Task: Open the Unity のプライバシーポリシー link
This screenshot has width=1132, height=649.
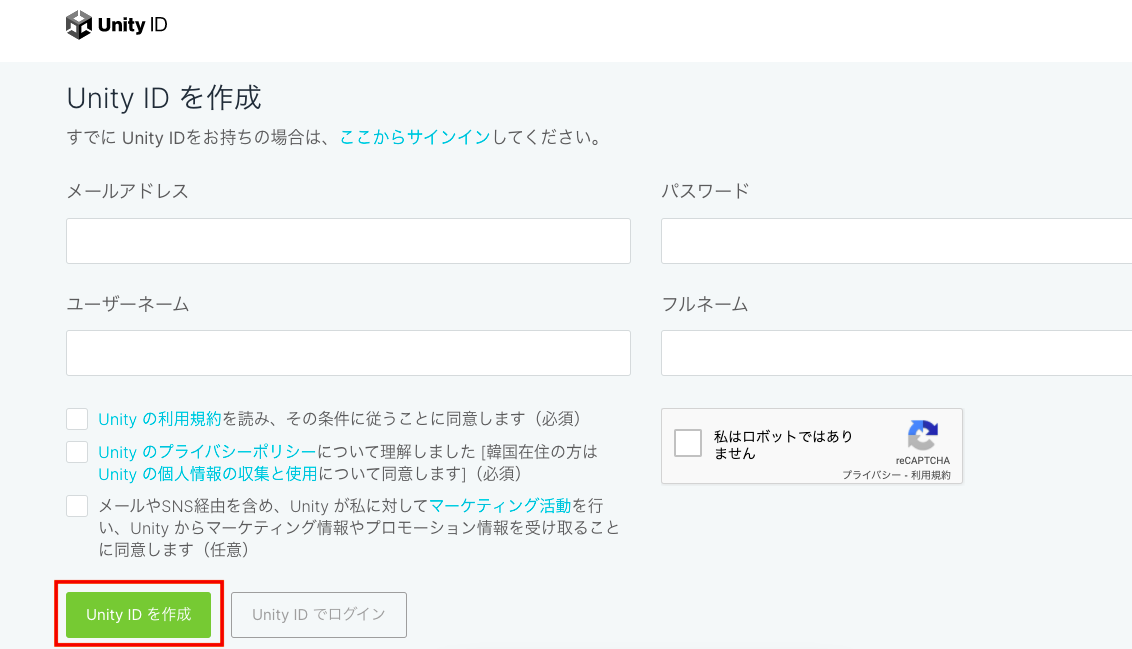Action: [x=207, y=452]
